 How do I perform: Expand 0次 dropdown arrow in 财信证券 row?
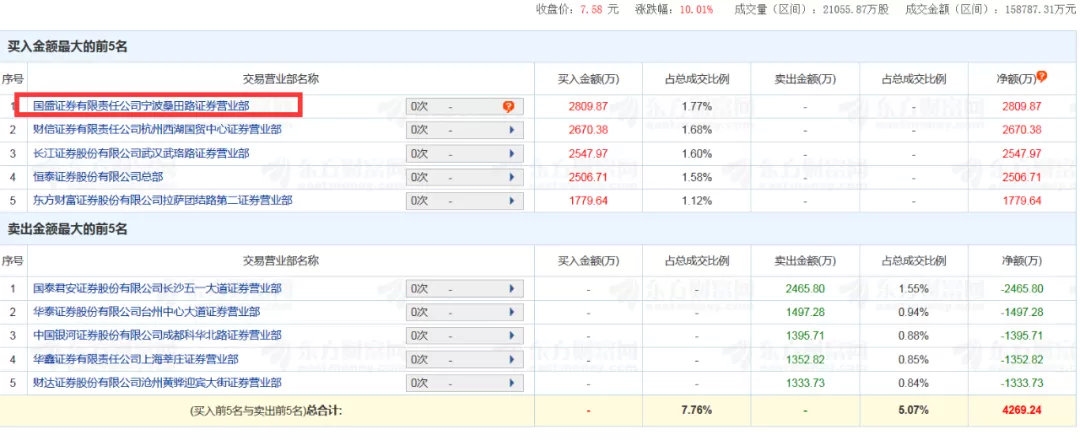[x=511, y=130]
